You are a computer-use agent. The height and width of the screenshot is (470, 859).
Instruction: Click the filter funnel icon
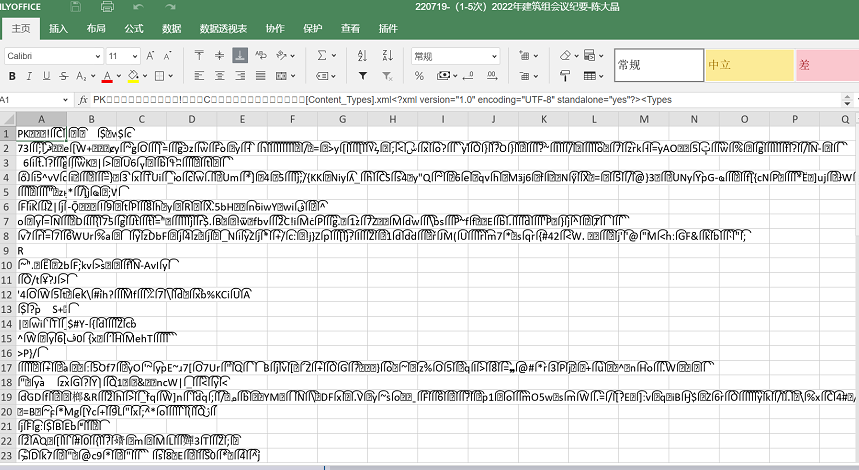(362, 76)
